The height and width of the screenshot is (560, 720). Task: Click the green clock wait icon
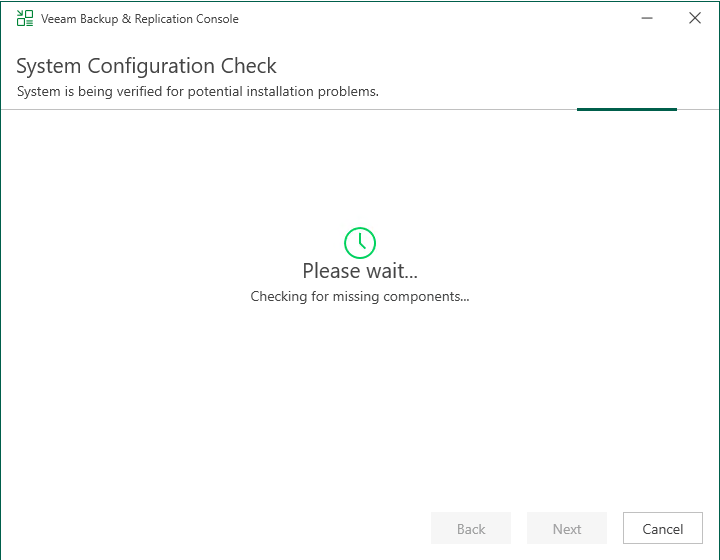tap(360, 242)
